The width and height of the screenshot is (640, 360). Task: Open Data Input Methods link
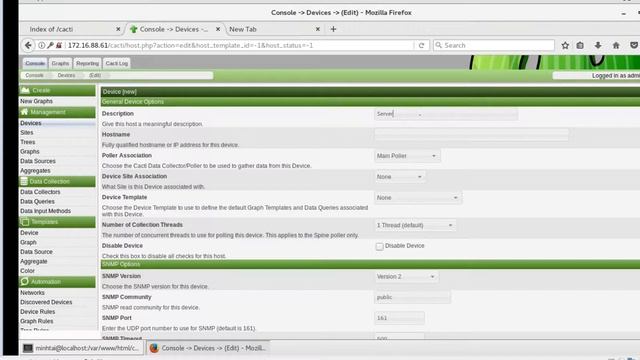45,211
